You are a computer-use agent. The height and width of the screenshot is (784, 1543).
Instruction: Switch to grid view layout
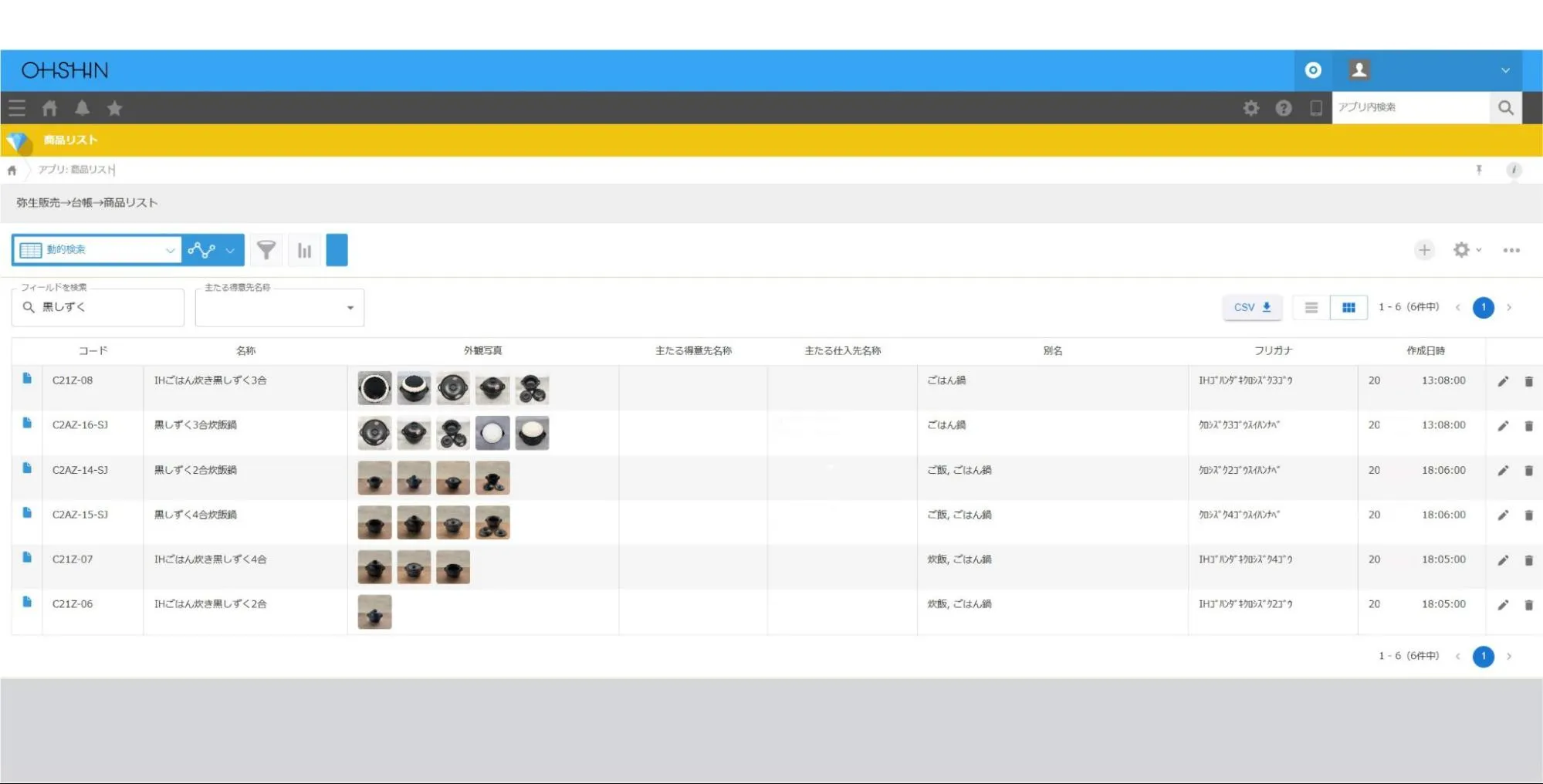pyautogui.click(x=1348, y=307)
